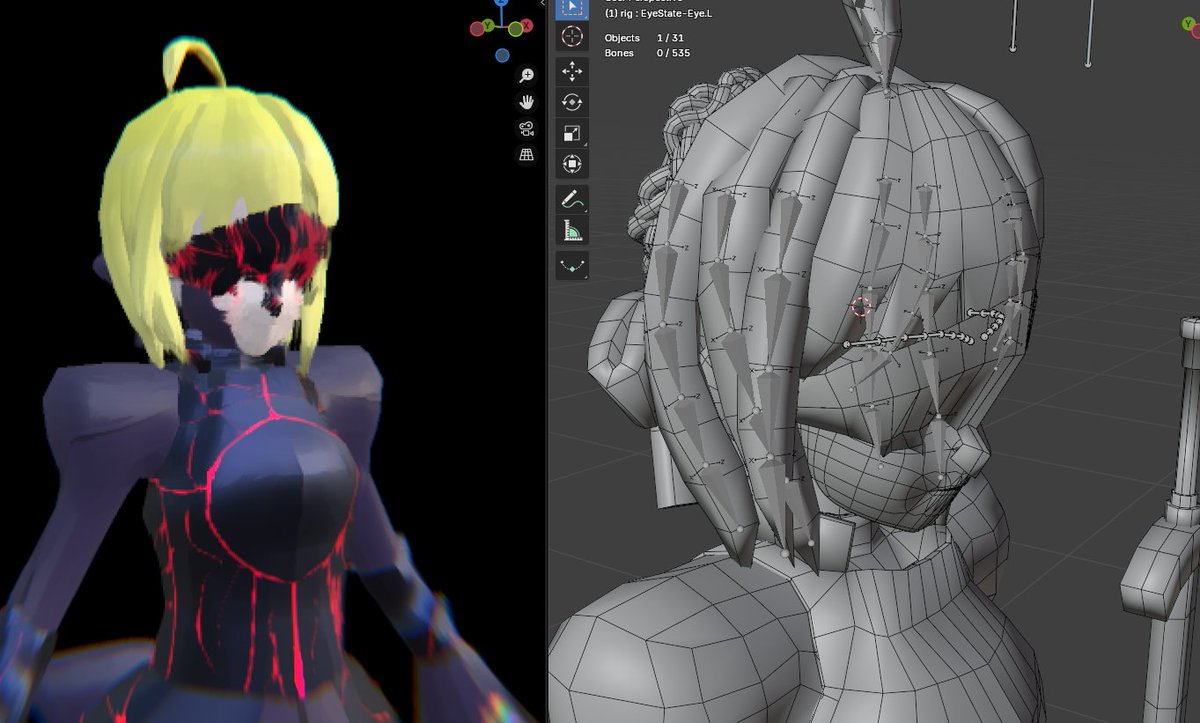Click the "(1) rig : EyeState-Eye.L" text
This screenshot has width=1200, height=723.
659,14
